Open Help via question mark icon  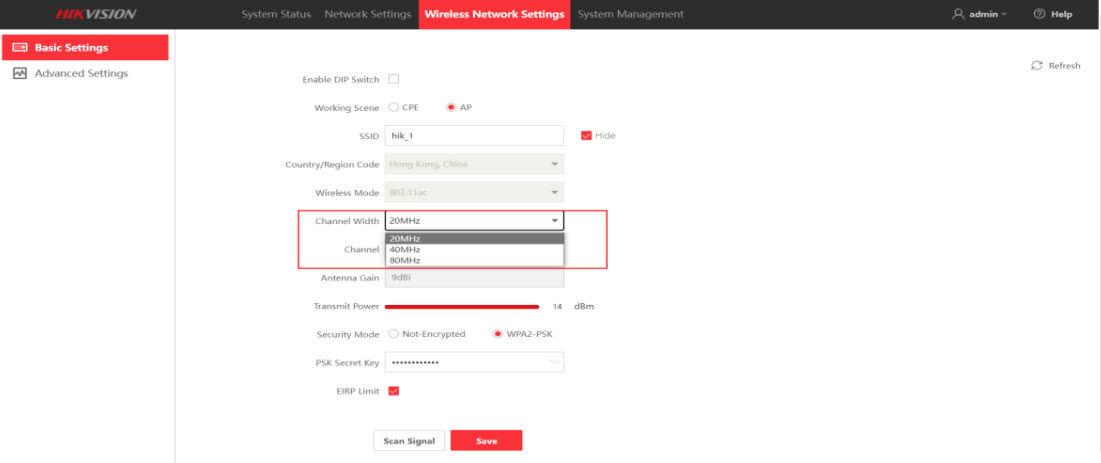tap(1039, 14)
